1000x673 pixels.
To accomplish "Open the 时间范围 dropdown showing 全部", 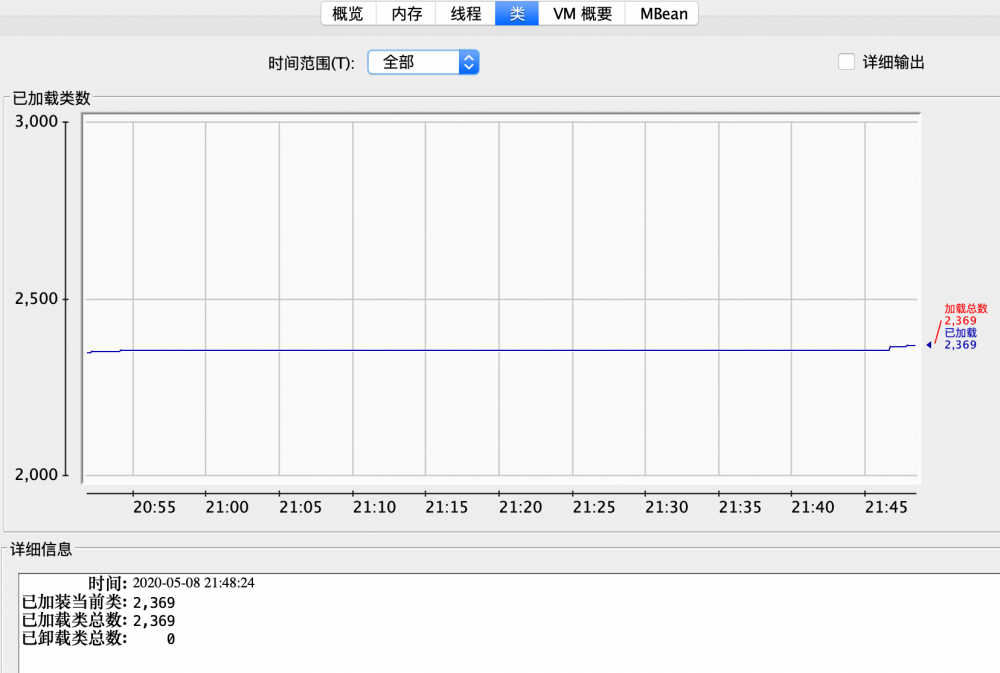I will click(x=415, y=61).
